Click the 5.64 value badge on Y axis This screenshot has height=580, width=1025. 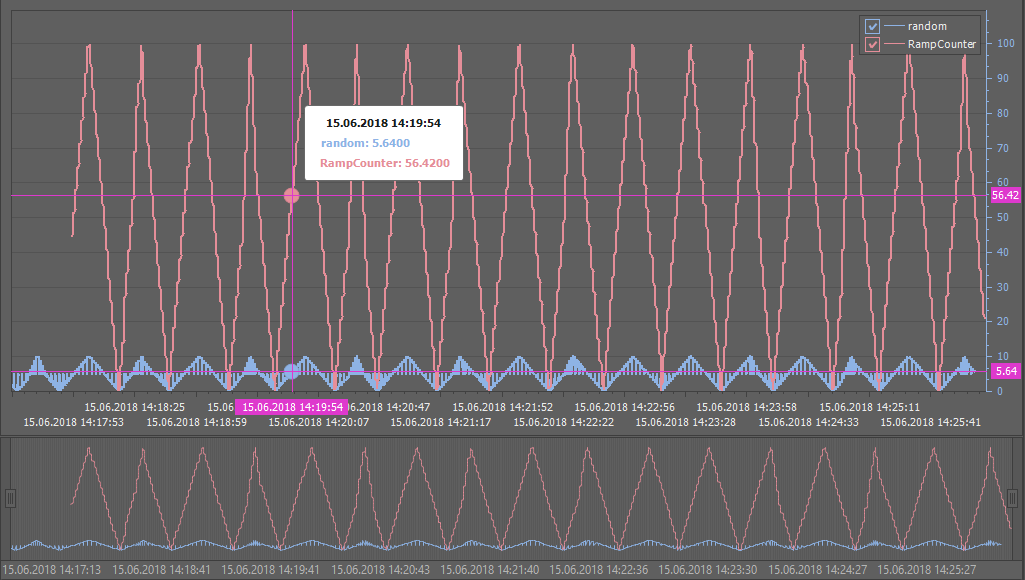tap(1005, 371)
